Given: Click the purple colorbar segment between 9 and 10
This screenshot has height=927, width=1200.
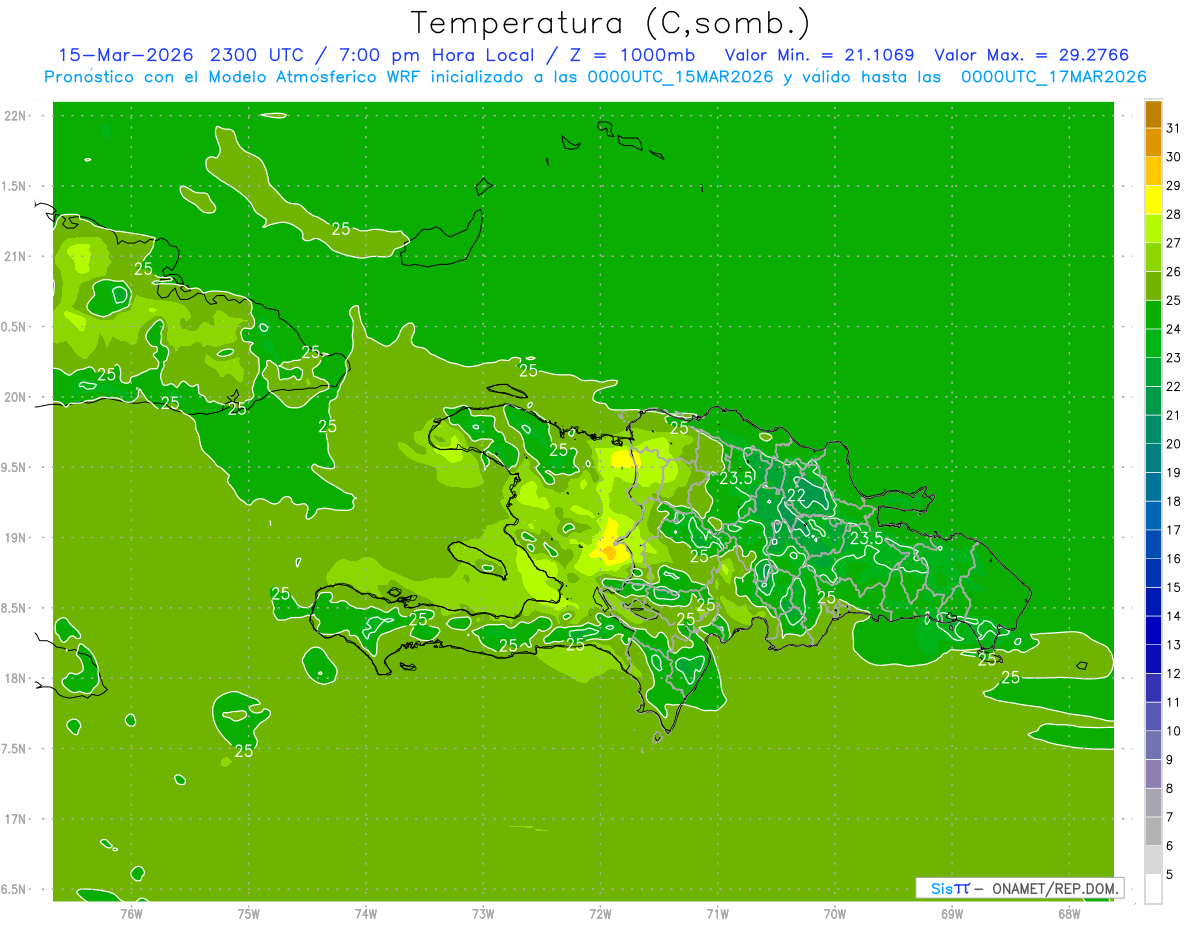Looking at the screenshot, I should [x=1153, y=746].
